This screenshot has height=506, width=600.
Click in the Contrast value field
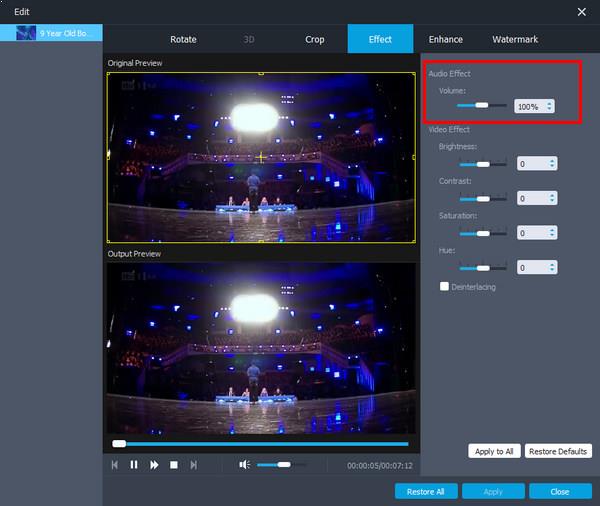(530, 199)
